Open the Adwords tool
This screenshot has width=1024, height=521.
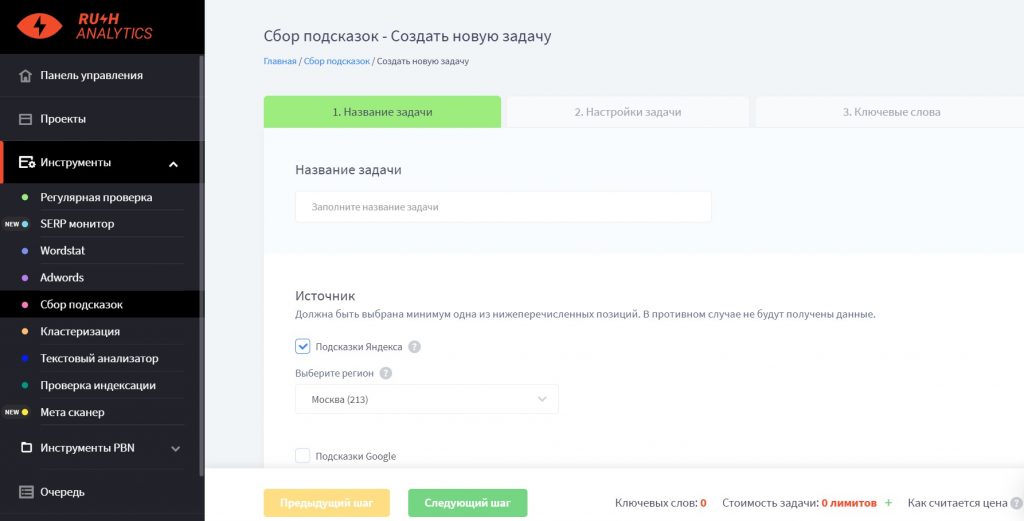point(62,277)
